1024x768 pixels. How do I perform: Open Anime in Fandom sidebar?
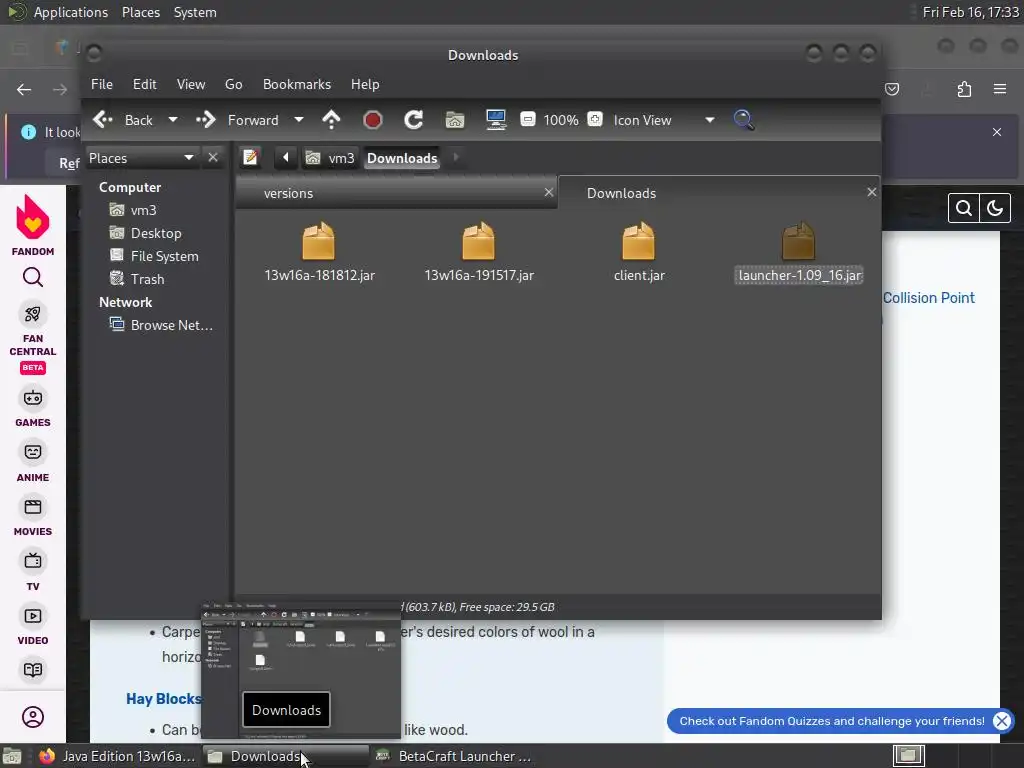tap(33, 462)
